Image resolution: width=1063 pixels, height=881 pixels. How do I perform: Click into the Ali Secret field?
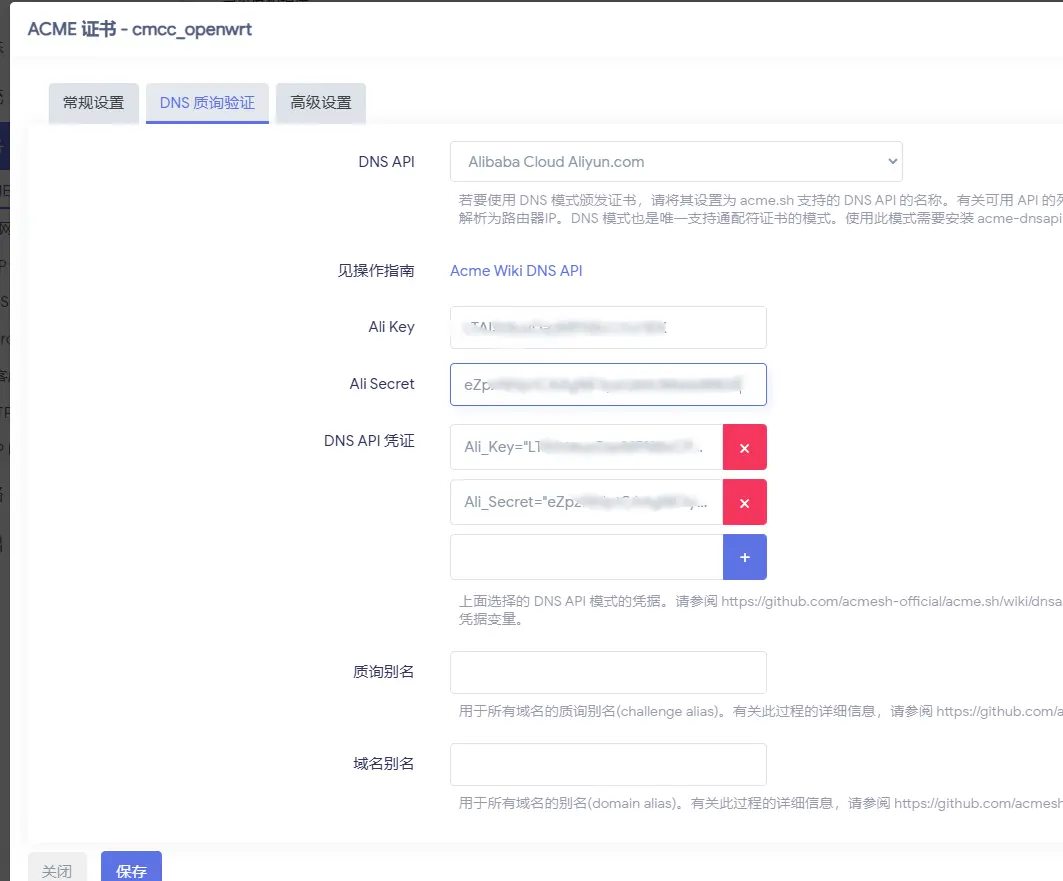(x=608, y=384)
